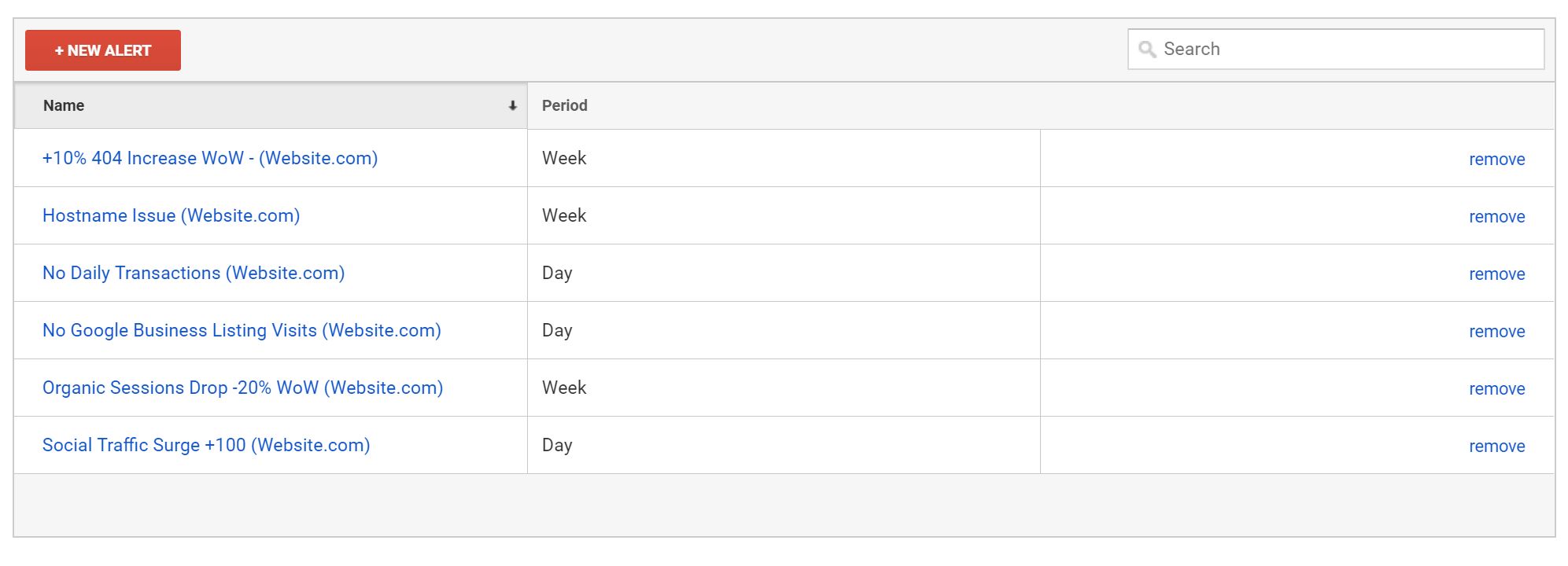Click the magnifying glass search icon
This screenshot has height=566, width=1568.
(1147, 50)
